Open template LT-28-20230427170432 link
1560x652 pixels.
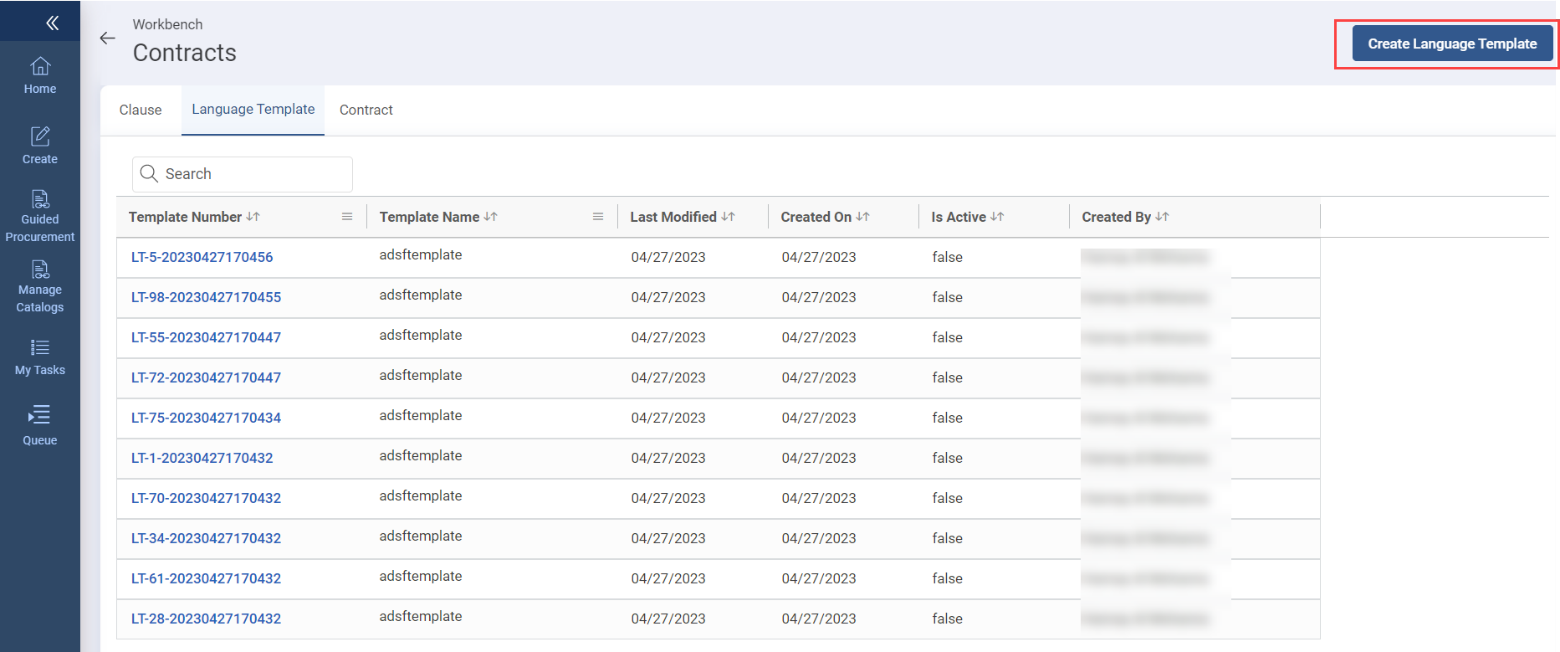(206, 619)
